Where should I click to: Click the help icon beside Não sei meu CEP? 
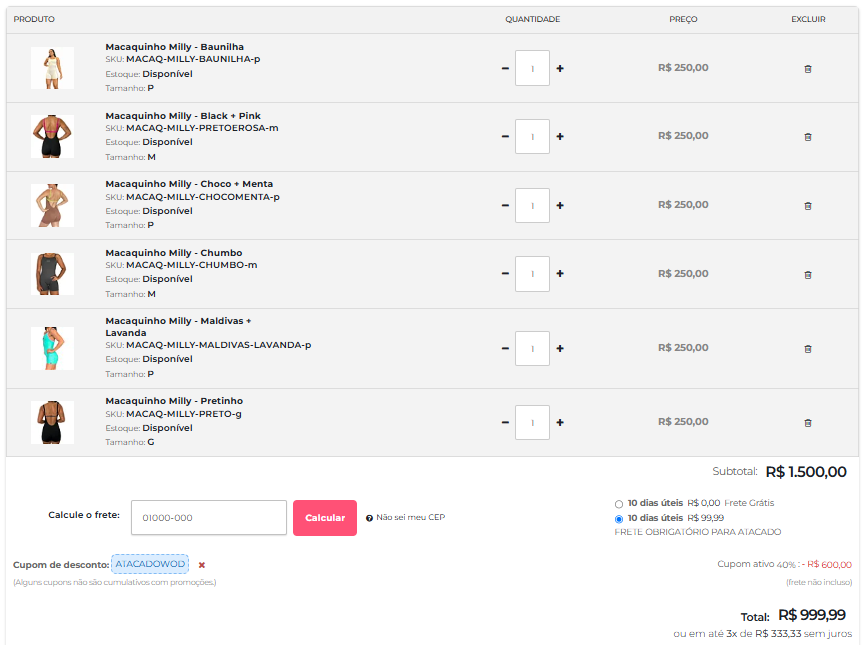click(x=369, y=518)
